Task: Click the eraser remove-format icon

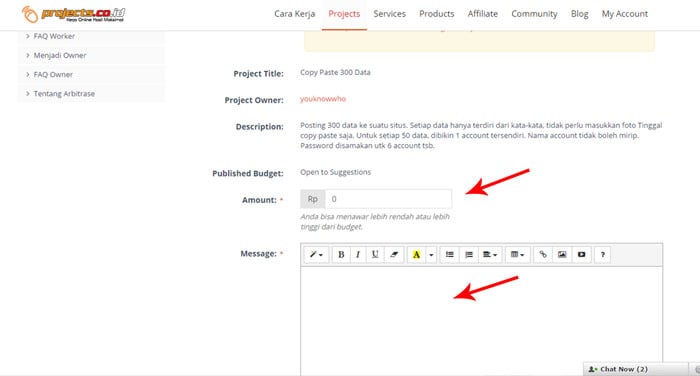Action: (394, 255)
